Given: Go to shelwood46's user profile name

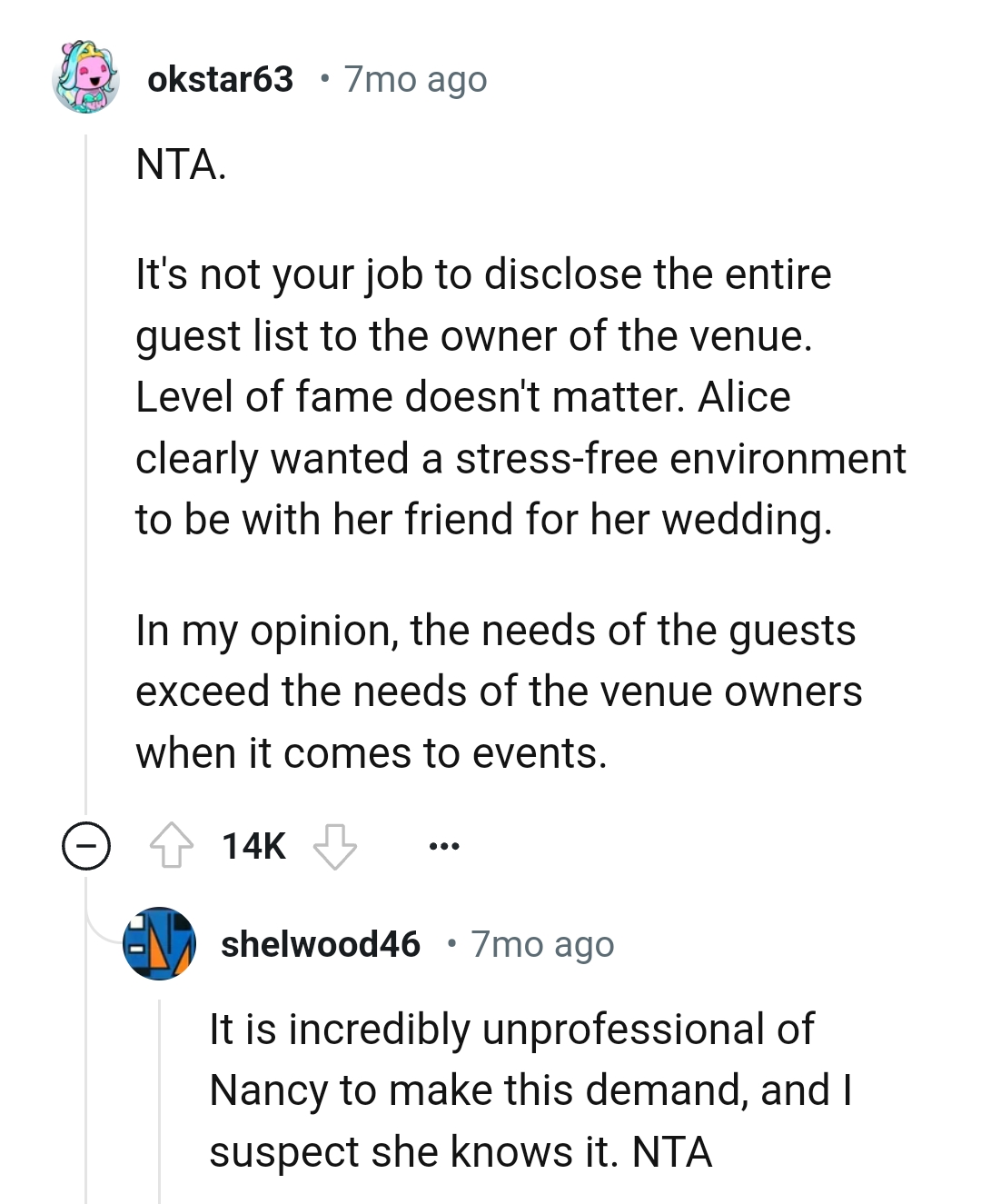Looking at the screenshot, I should click(x=320, y=944).
